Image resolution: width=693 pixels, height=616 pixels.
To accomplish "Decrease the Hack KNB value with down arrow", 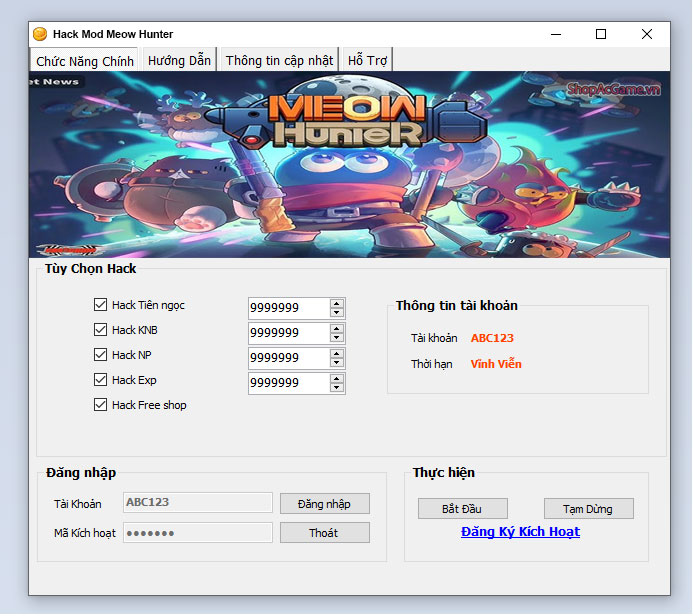I will coord(337,338).
